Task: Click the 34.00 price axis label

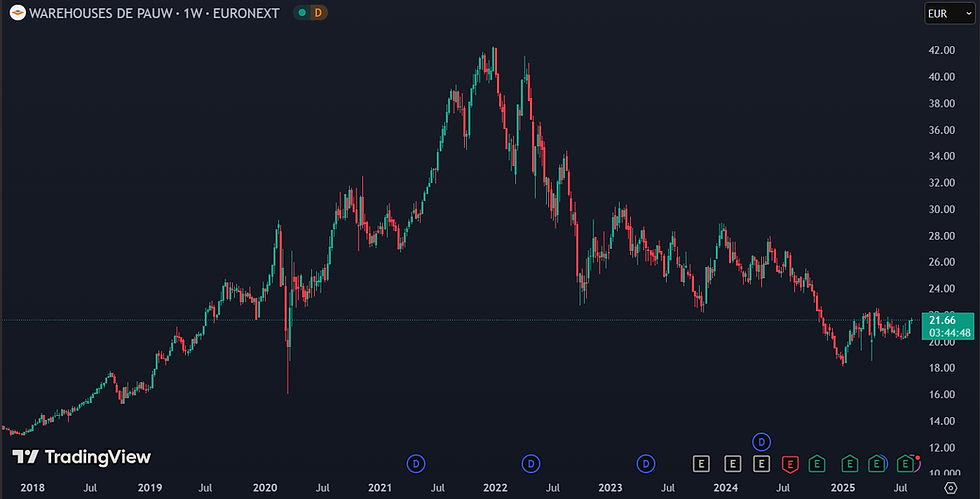Action: 942,156
